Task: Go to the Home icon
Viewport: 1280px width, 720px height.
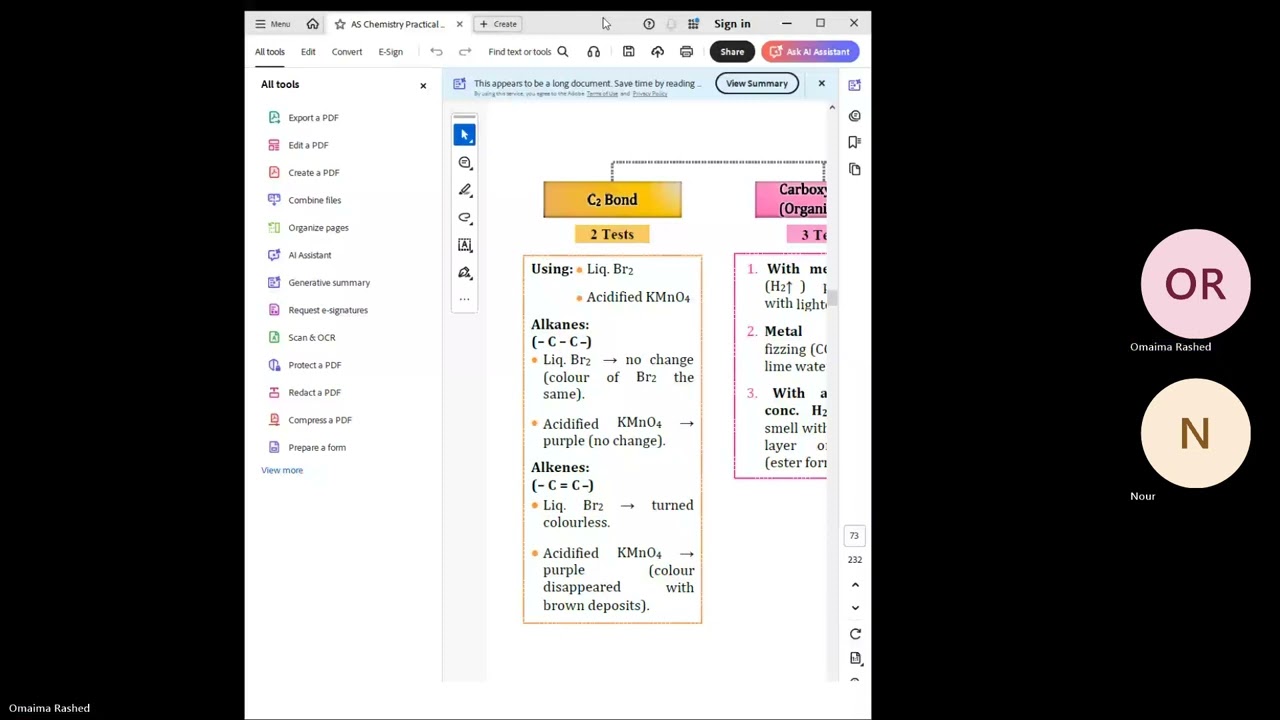Action: point(312,24)
